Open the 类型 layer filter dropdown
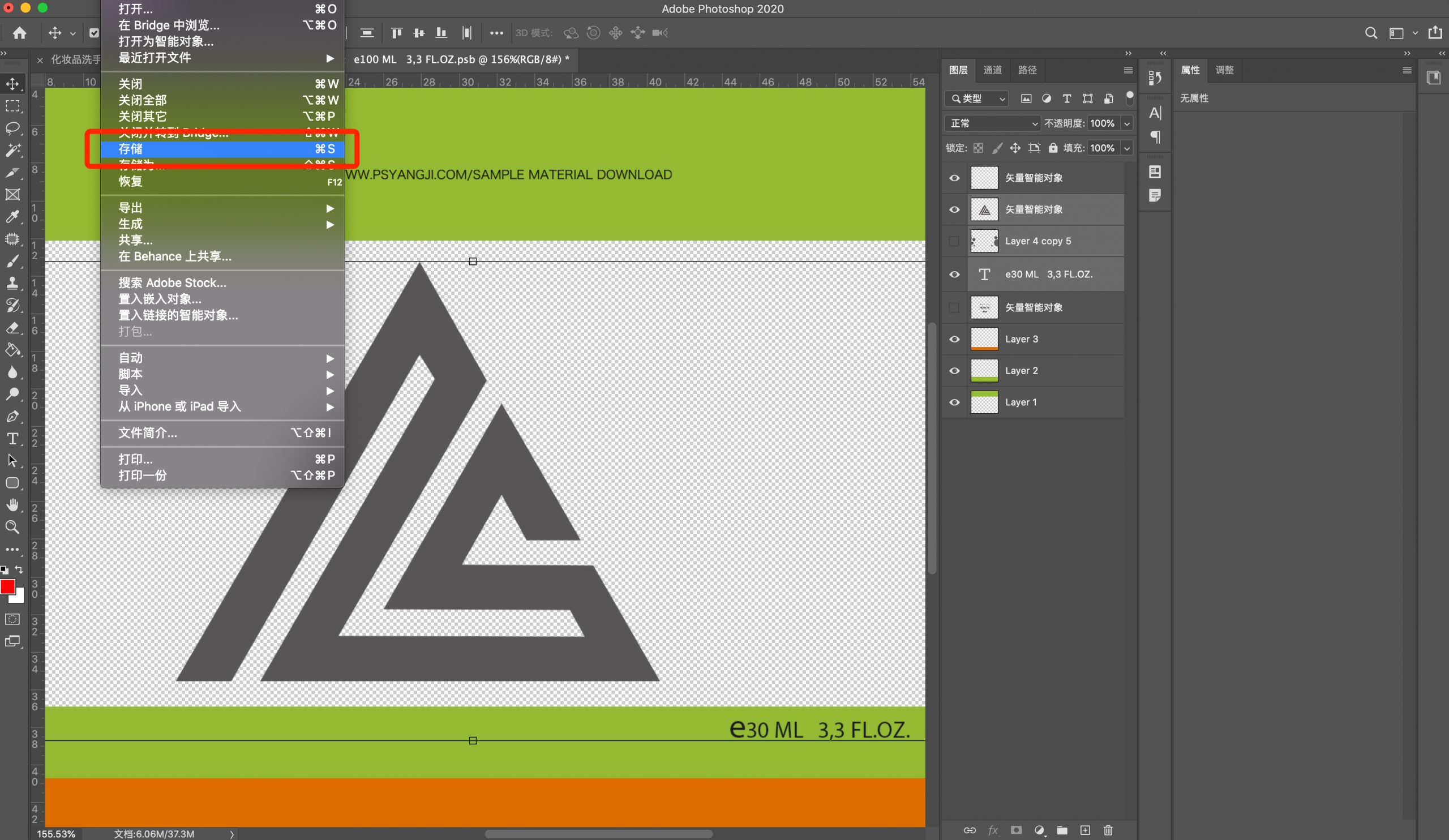Screen dimensions: 1449x840 tap(977, 98)
